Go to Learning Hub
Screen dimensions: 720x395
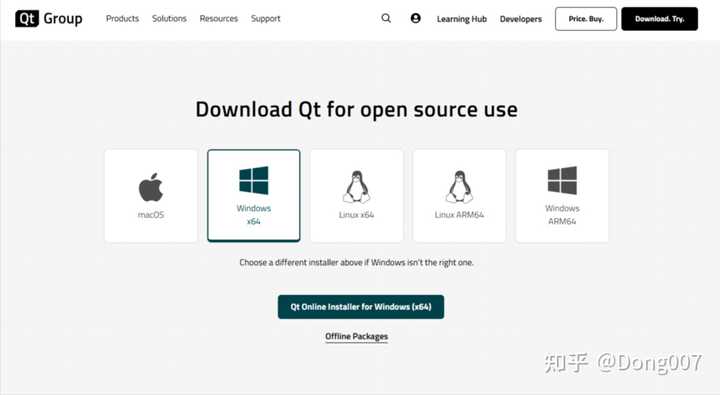[x=461, y=19]
